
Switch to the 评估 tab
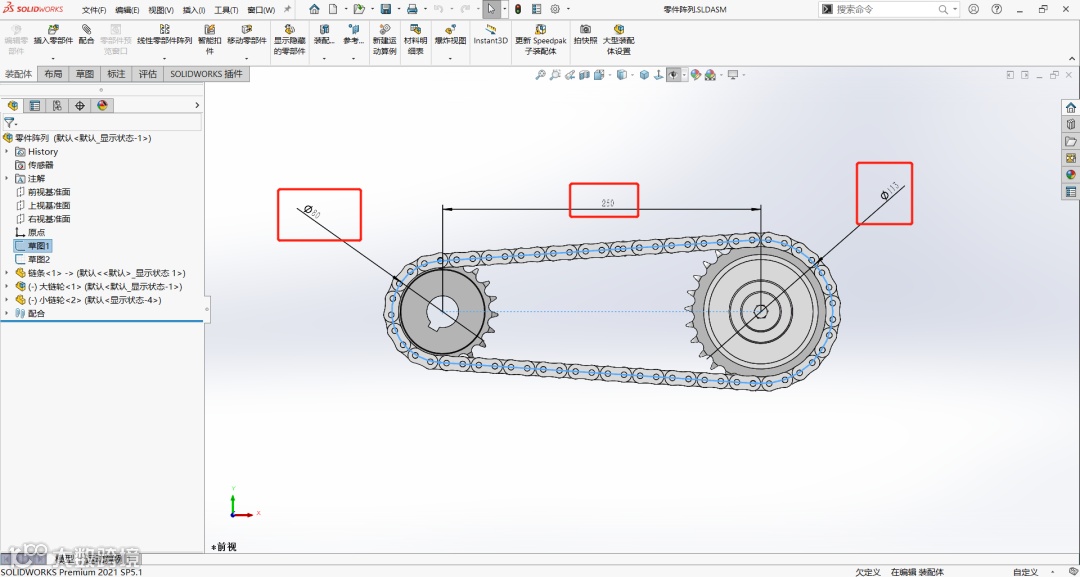(x=147, y=74)
